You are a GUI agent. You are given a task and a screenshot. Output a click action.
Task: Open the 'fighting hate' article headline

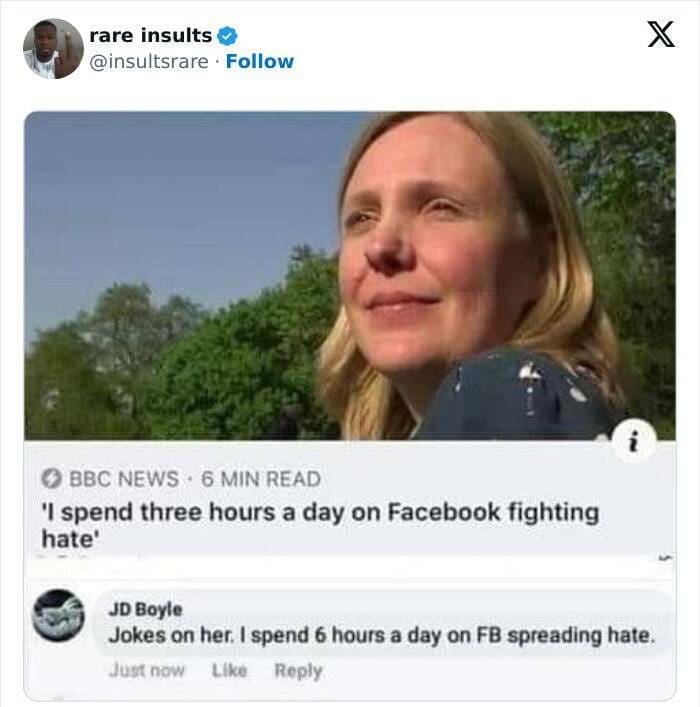point(319,525)
